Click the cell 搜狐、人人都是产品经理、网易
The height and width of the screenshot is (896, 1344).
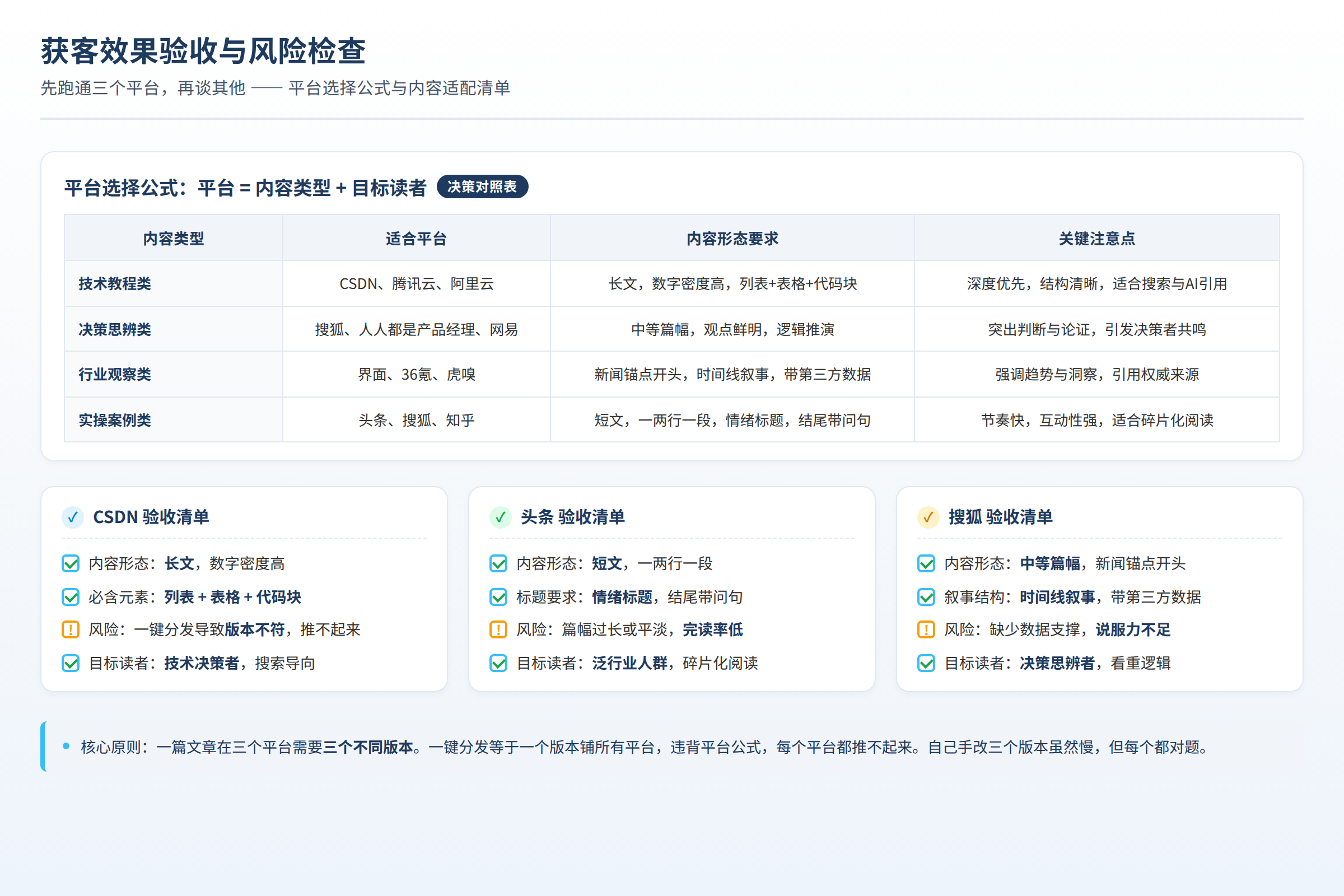tap(417, 330)
